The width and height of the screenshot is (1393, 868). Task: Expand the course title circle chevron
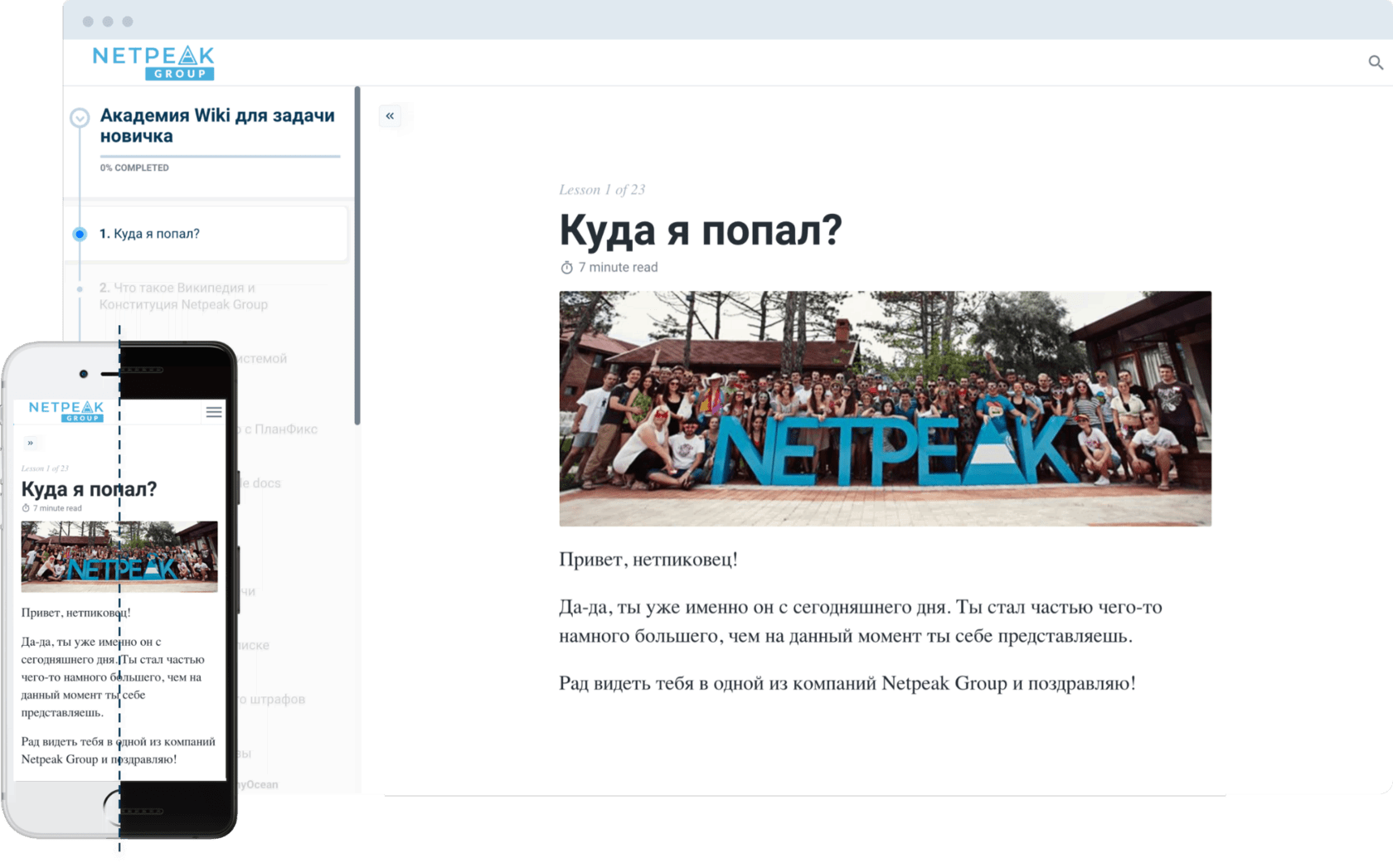[80, 118]
